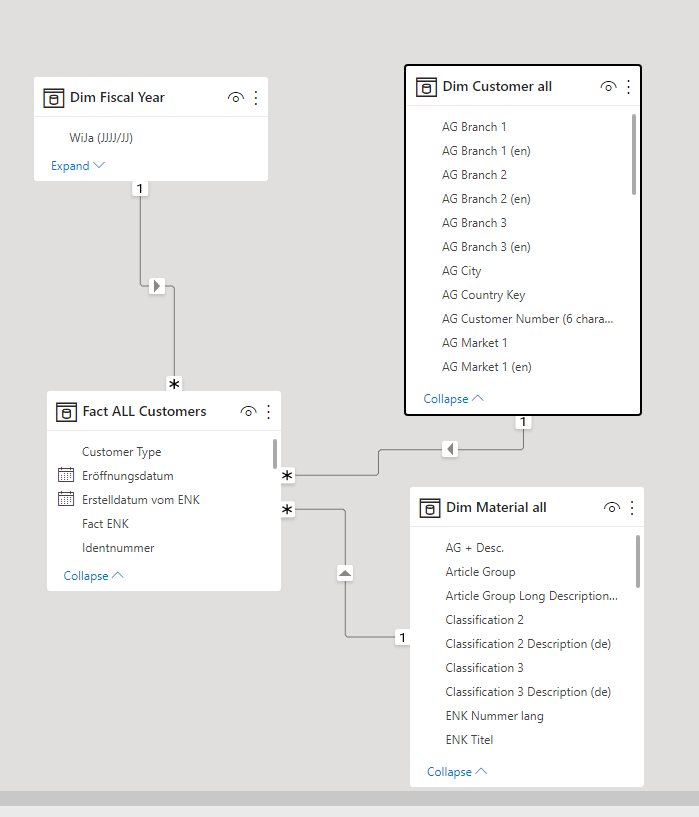Select the Classification 2 Description (de) field
This screenshot has width=699, height=817.
coord(528,643)
